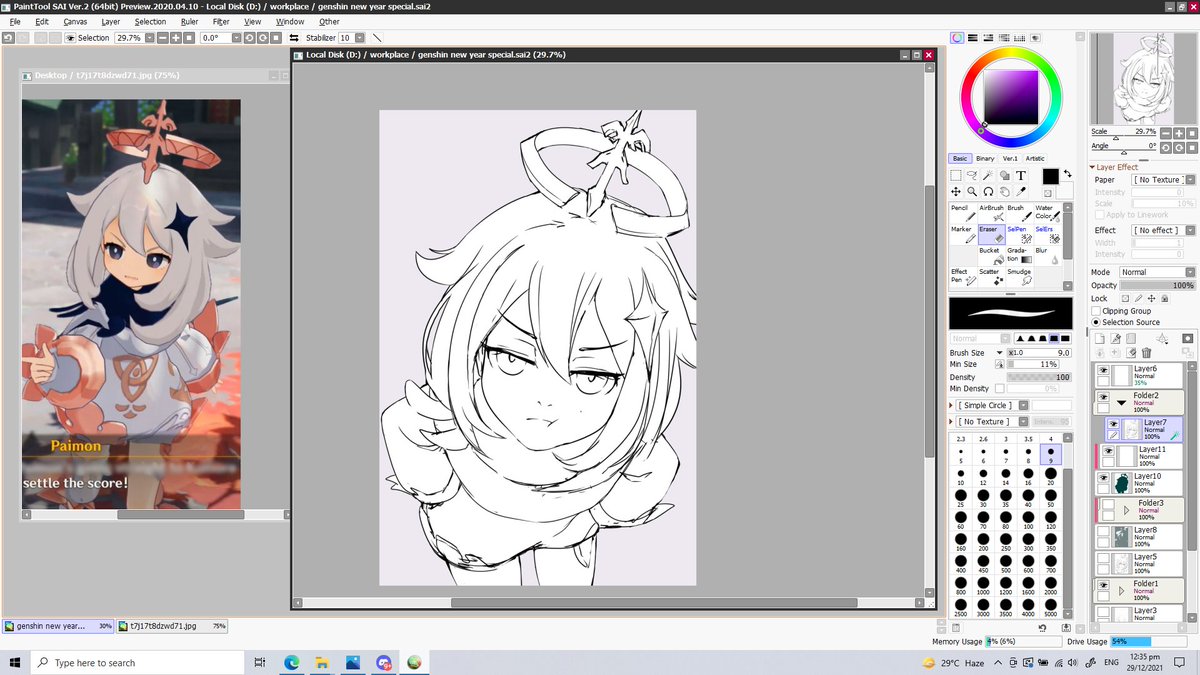Select the AirBrush tool
This screenshot has height=675, width=1200.
[990, 213]
